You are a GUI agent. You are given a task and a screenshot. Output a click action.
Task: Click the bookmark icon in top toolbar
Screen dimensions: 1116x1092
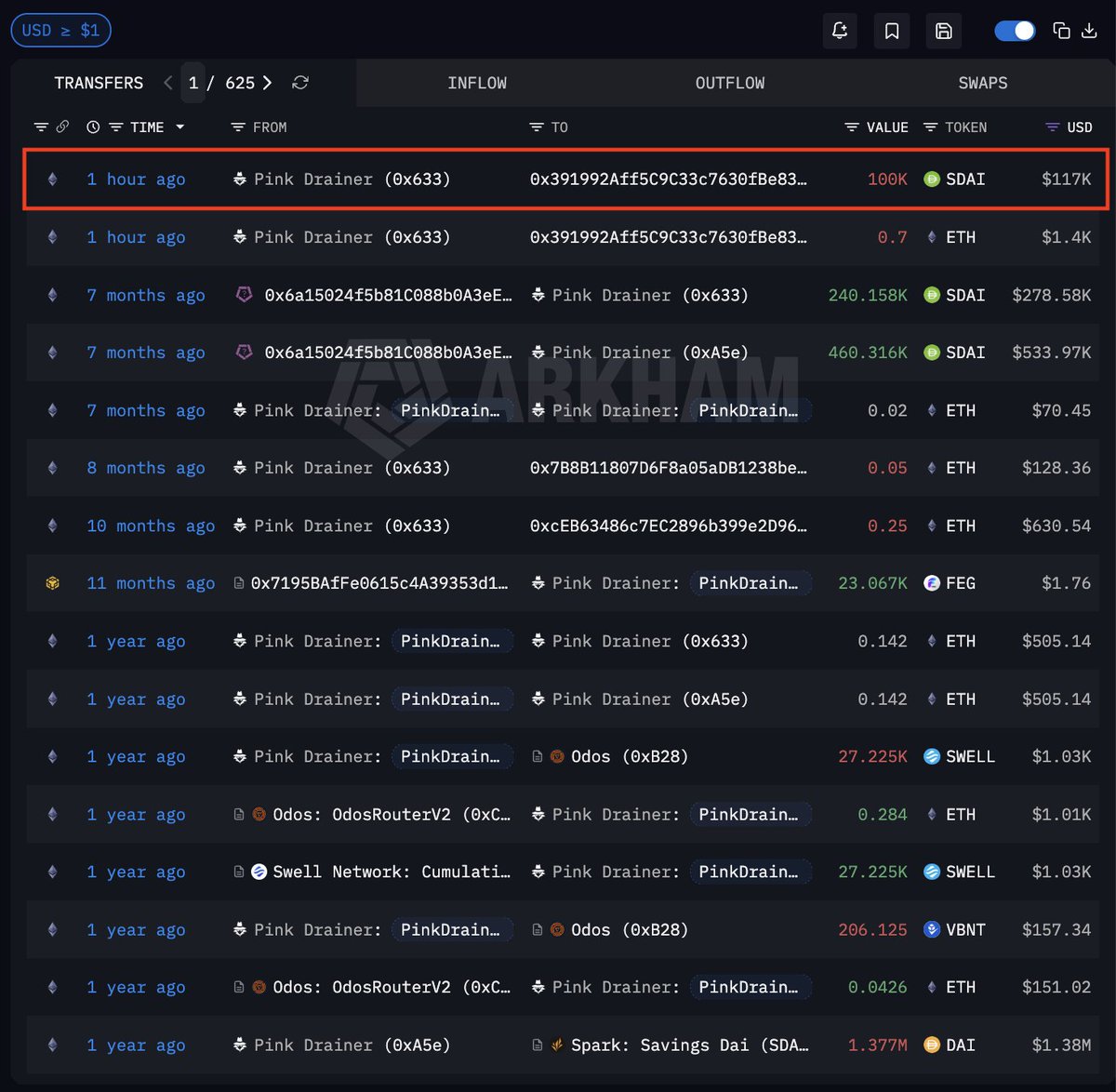coord(891,31)
